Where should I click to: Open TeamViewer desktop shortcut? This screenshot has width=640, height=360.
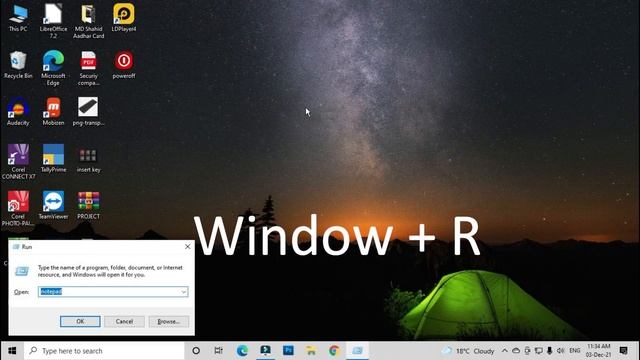tap(53, 205)
